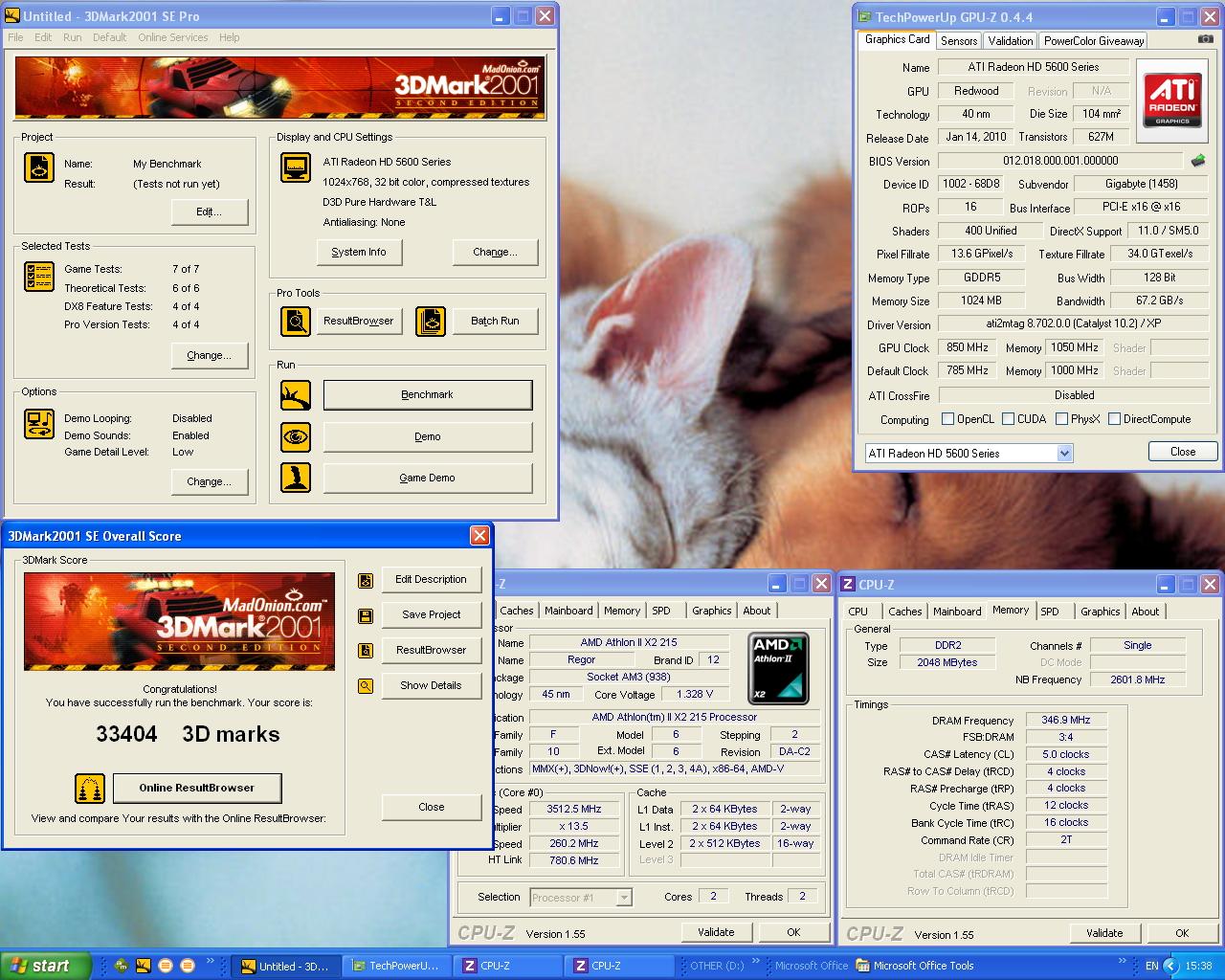
Task: Click the Batch Run button
Action: pos(495,321)
